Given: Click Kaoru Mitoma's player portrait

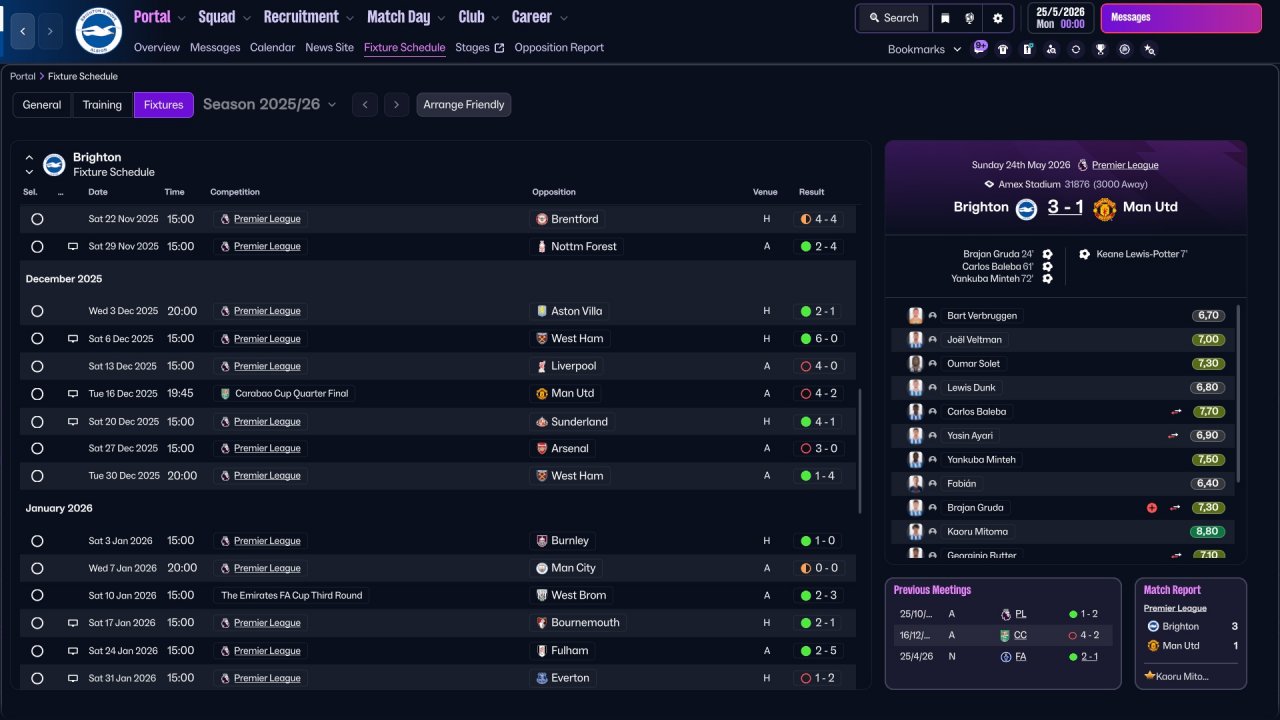Looking at the screenshot, I should 915,532.
